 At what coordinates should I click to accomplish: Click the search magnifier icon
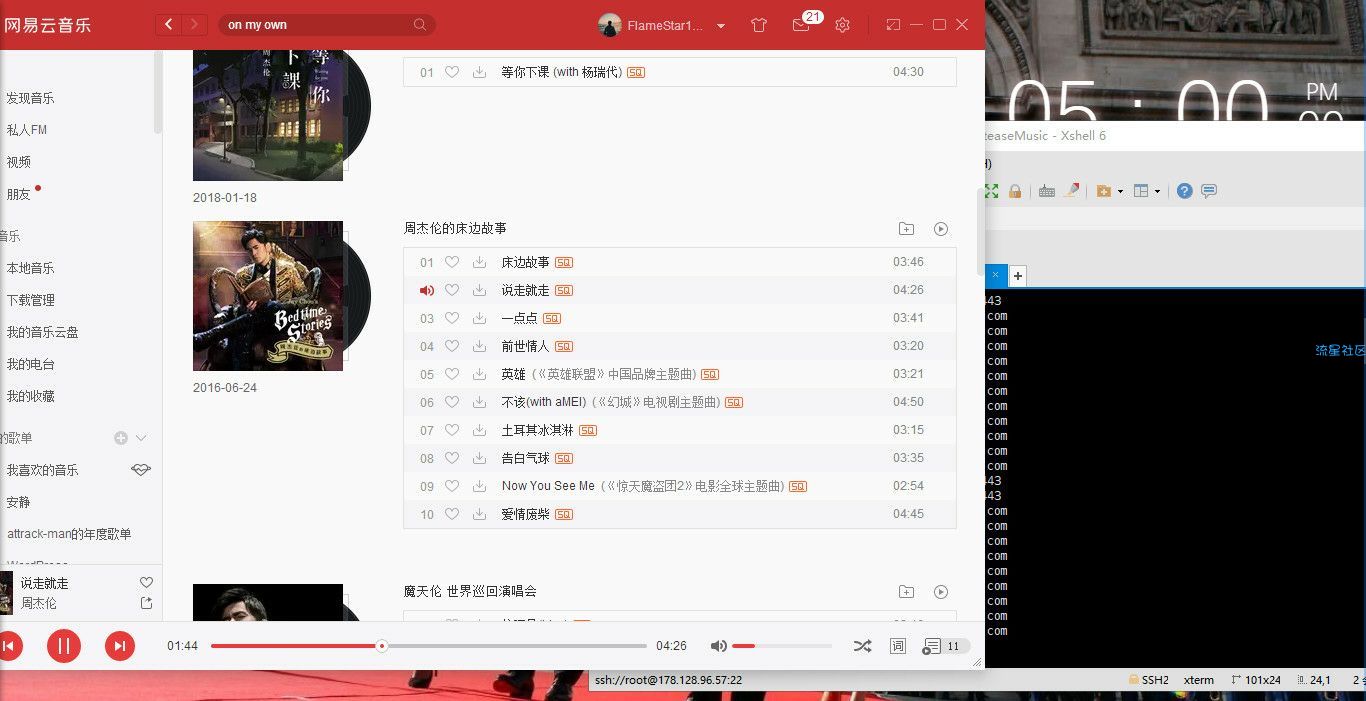click(x=420, y=25)
